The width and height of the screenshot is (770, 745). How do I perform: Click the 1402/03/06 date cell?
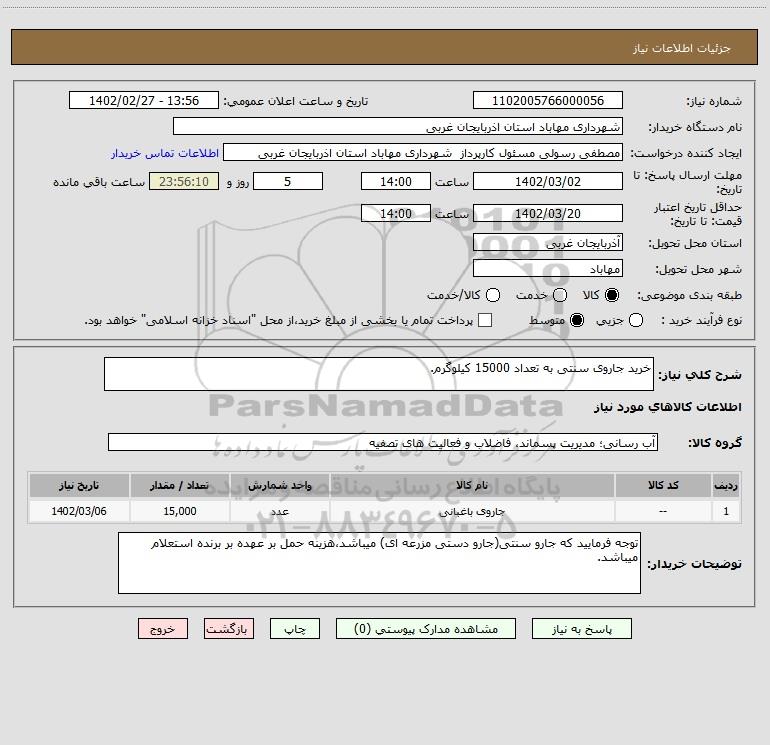tap(79, 512)
